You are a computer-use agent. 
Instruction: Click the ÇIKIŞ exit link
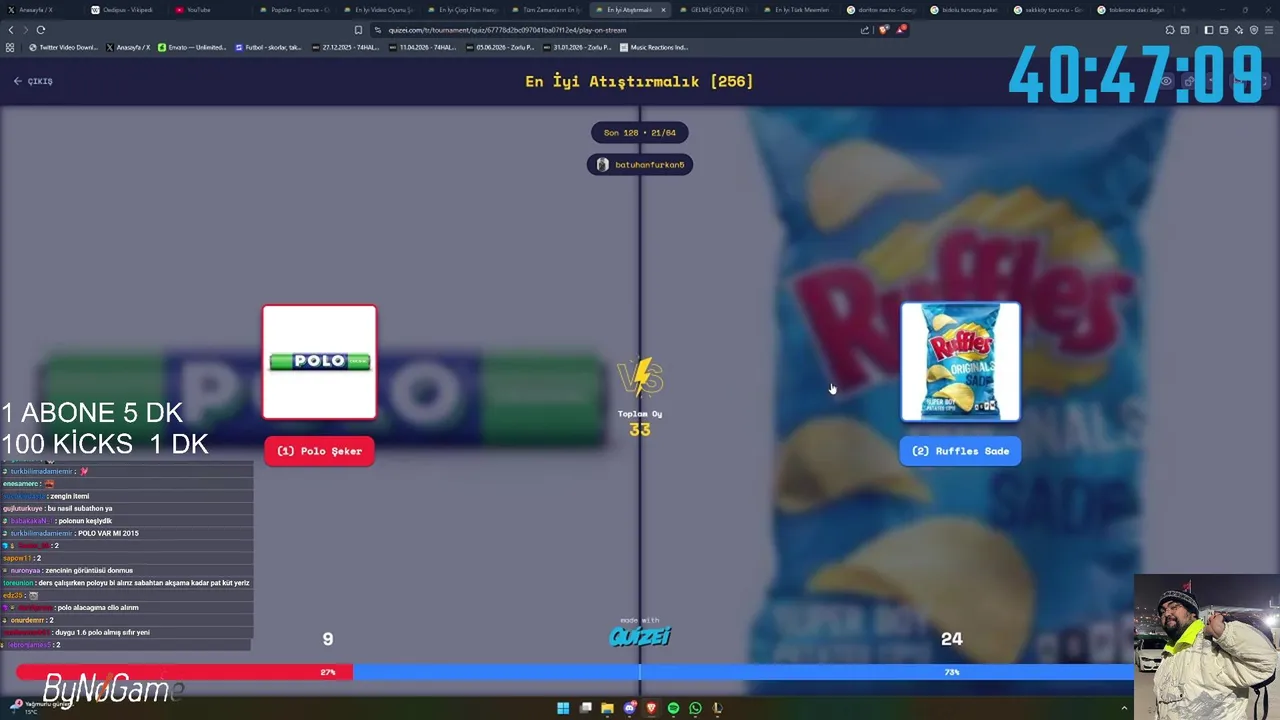33,81
